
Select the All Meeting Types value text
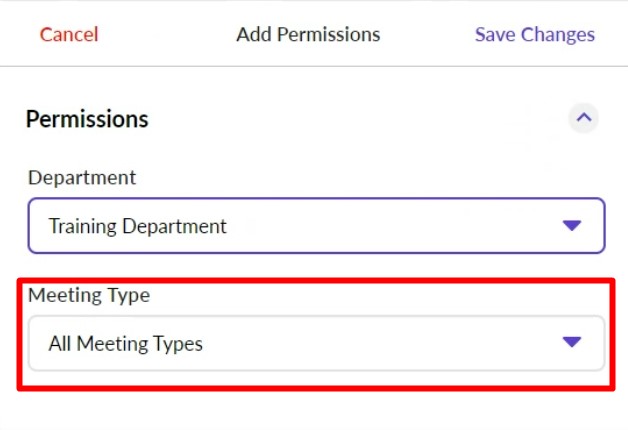pos(126,344)
